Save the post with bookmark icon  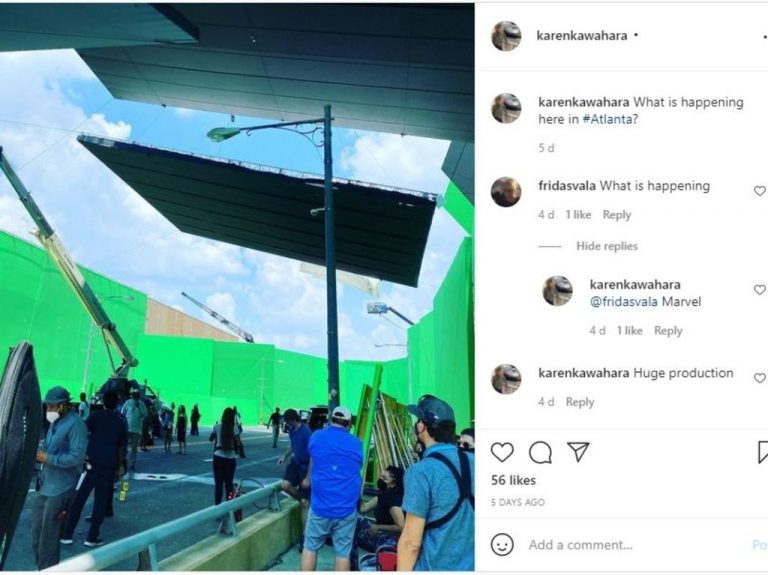[763, 452]
